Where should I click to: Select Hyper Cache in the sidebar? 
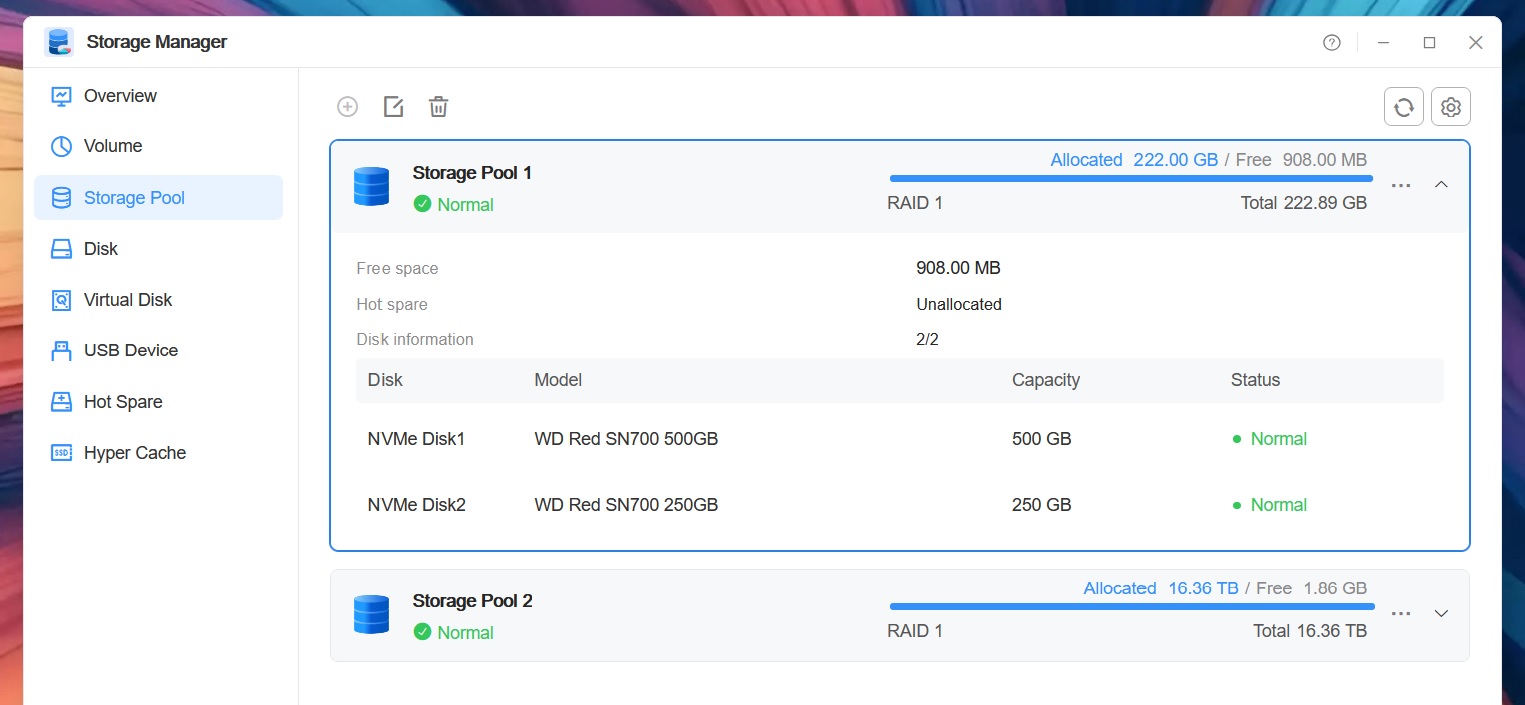pyautogui.click(x=158, y=453)
